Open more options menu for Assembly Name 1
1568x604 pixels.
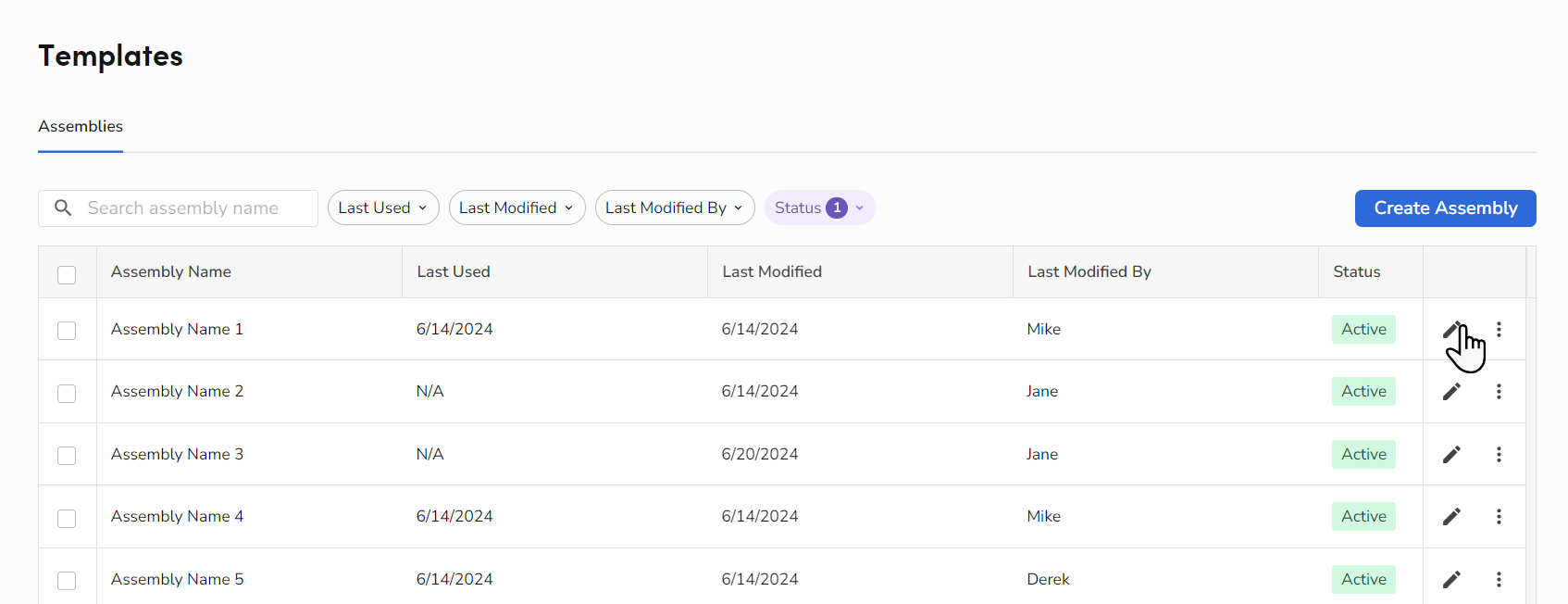(x=1499, y=329)
